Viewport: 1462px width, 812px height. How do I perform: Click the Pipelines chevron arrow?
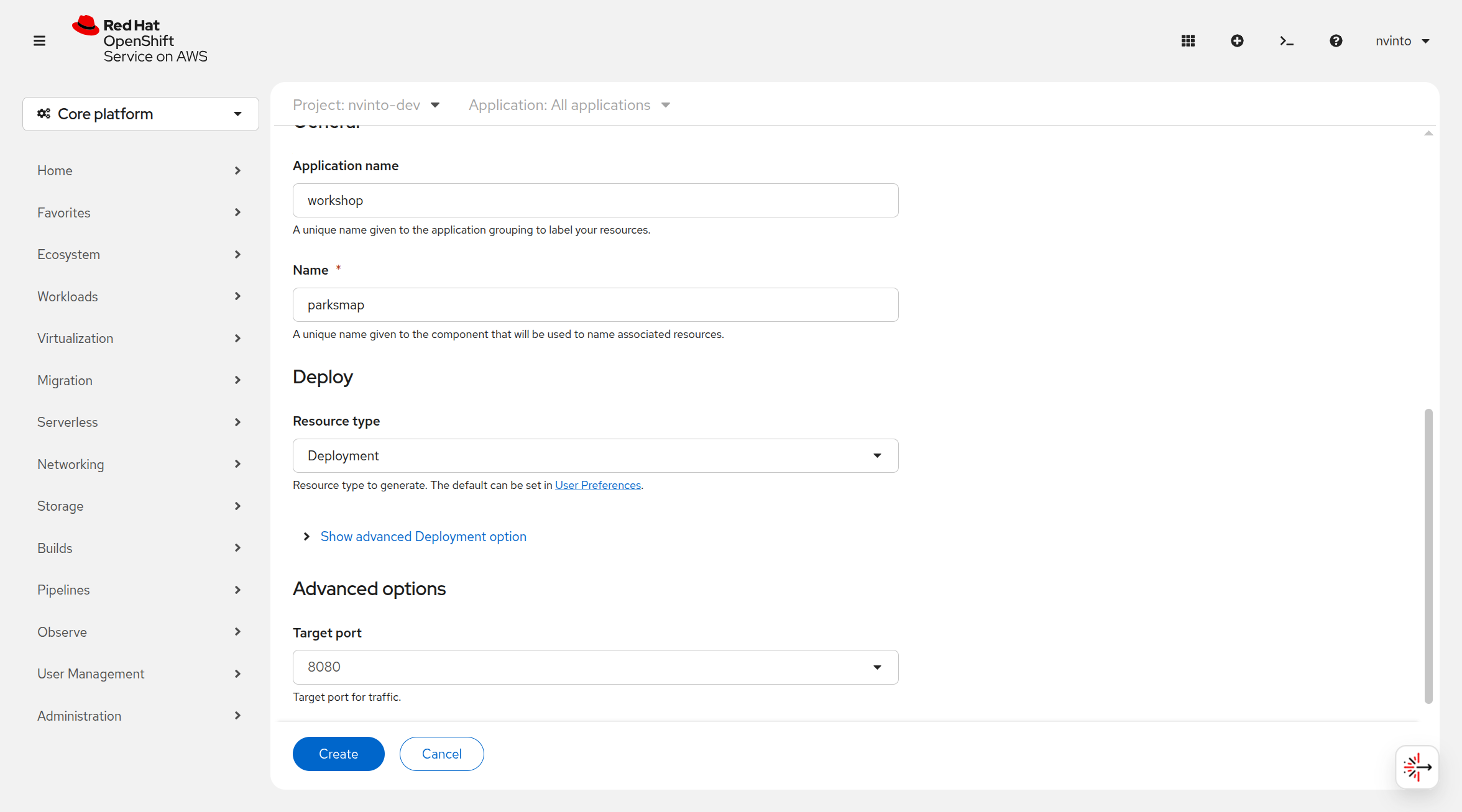coord(237,590)
